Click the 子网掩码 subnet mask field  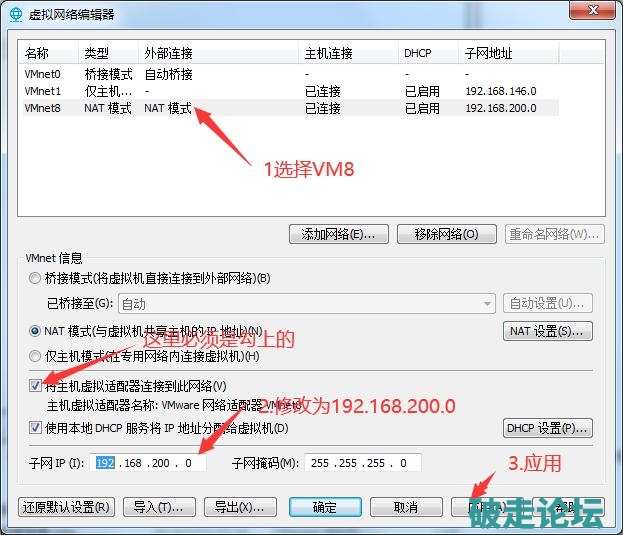[364, 463]
